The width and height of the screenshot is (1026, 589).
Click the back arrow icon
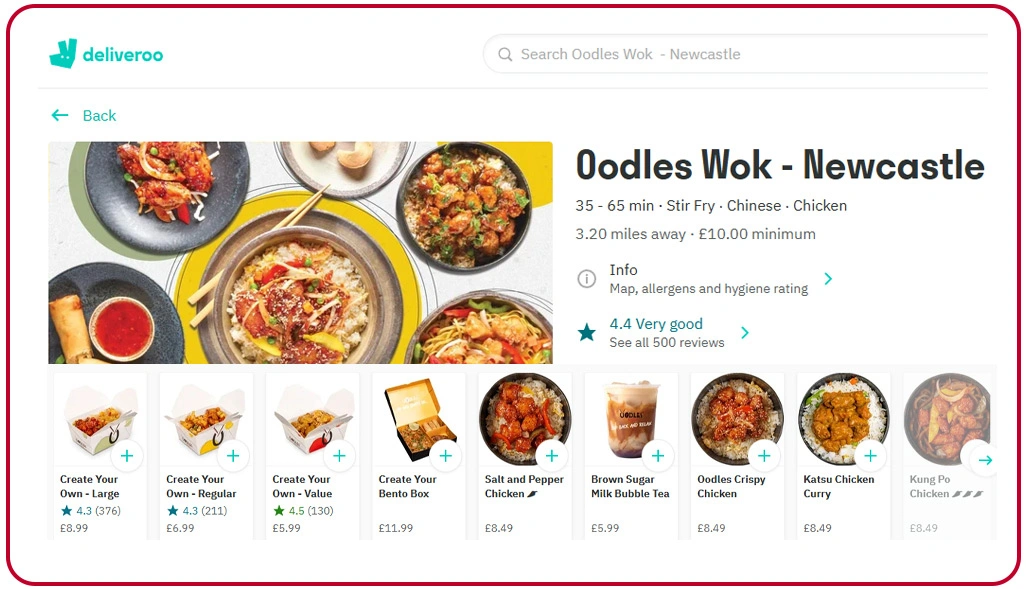(60, 116)
